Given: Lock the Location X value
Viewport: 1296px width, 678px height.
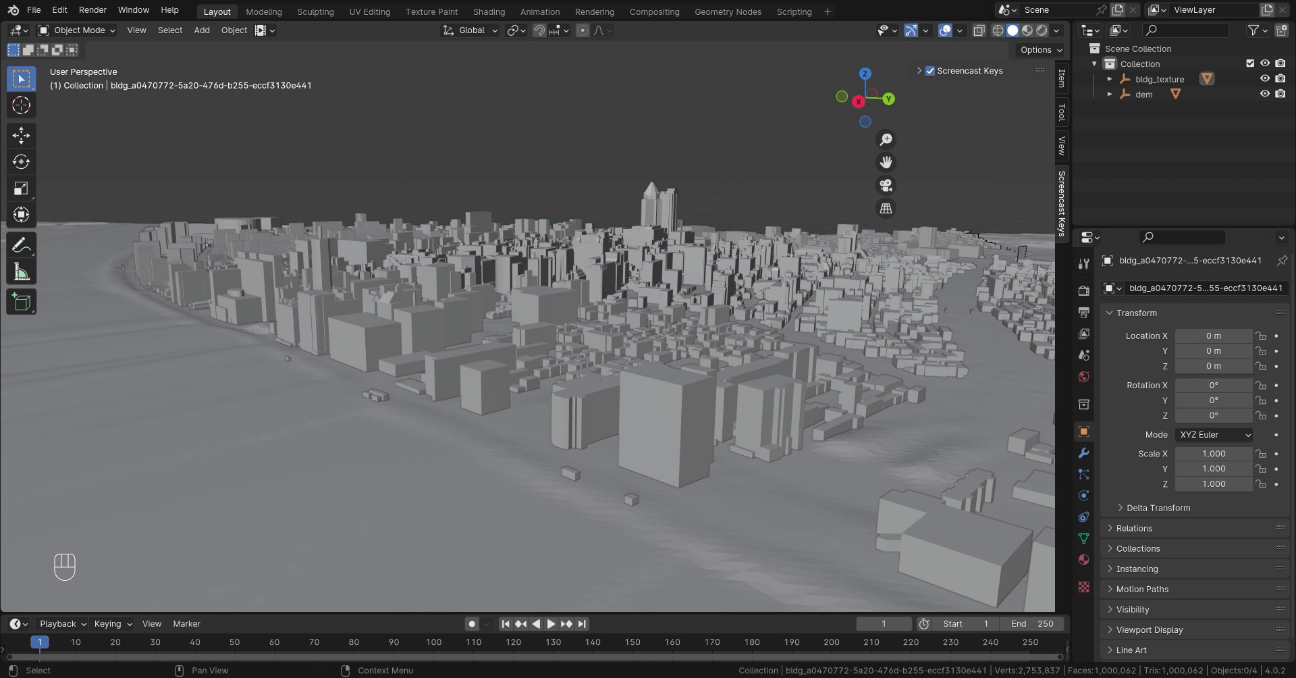Looking at the screenshot, I should click(x=1261, y=336).
